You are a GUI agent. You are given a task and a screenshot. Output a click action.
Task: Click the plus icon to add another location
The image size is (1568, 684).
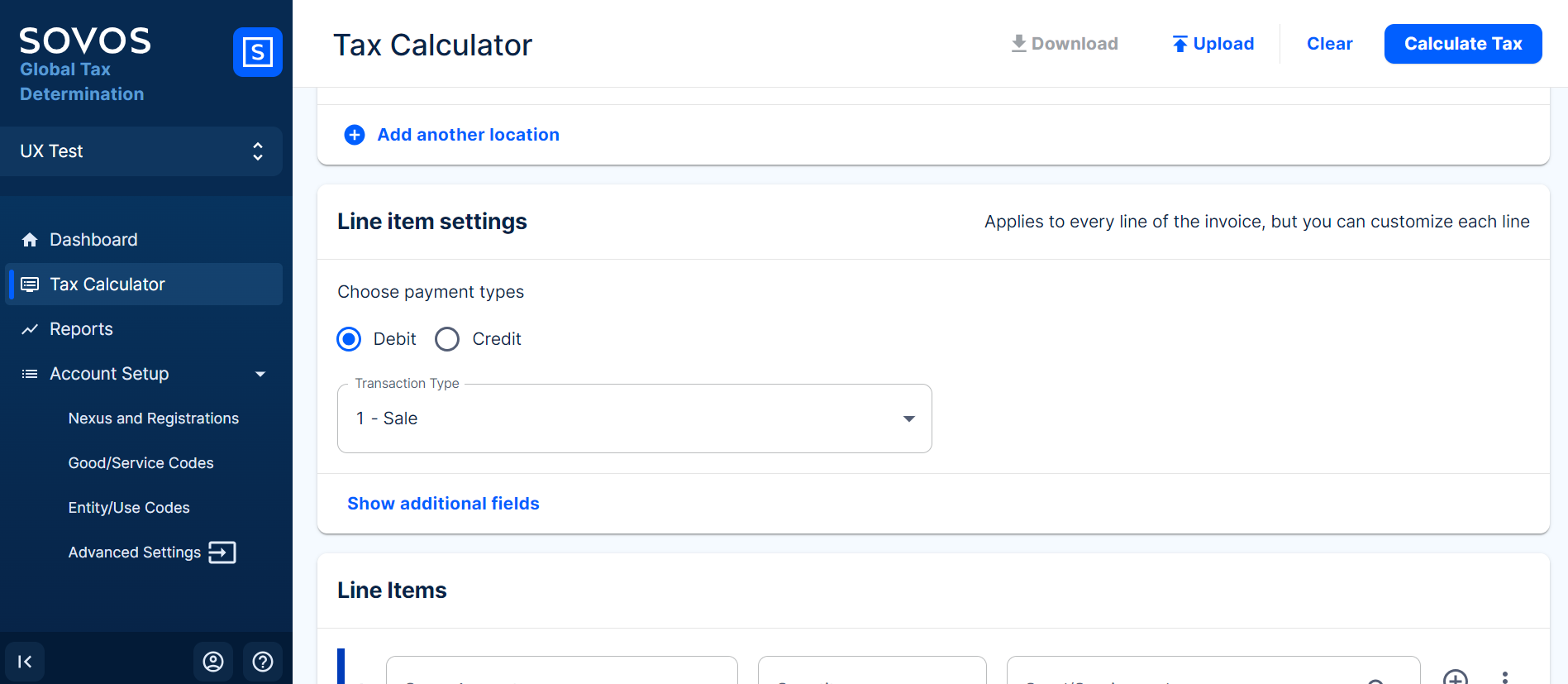click(x=355, y=135)
